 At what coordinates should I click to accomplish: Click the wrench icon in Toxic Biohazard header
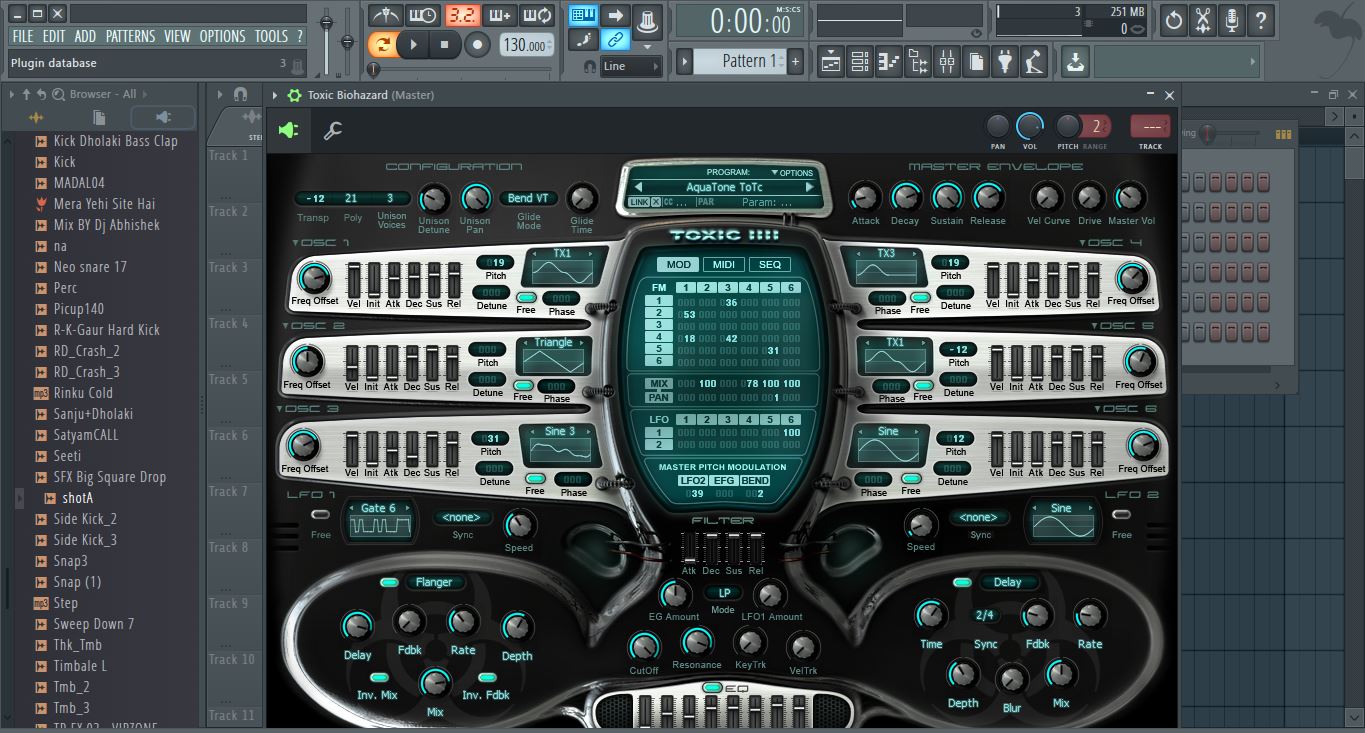[x=333, y=130]
